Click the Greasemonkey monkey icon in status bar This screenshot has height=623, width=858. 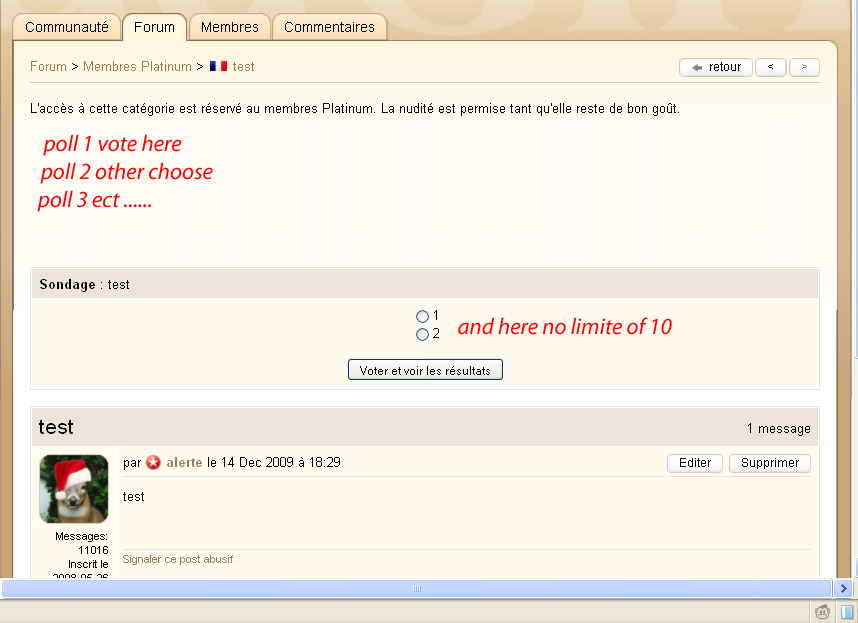[823, 612]
